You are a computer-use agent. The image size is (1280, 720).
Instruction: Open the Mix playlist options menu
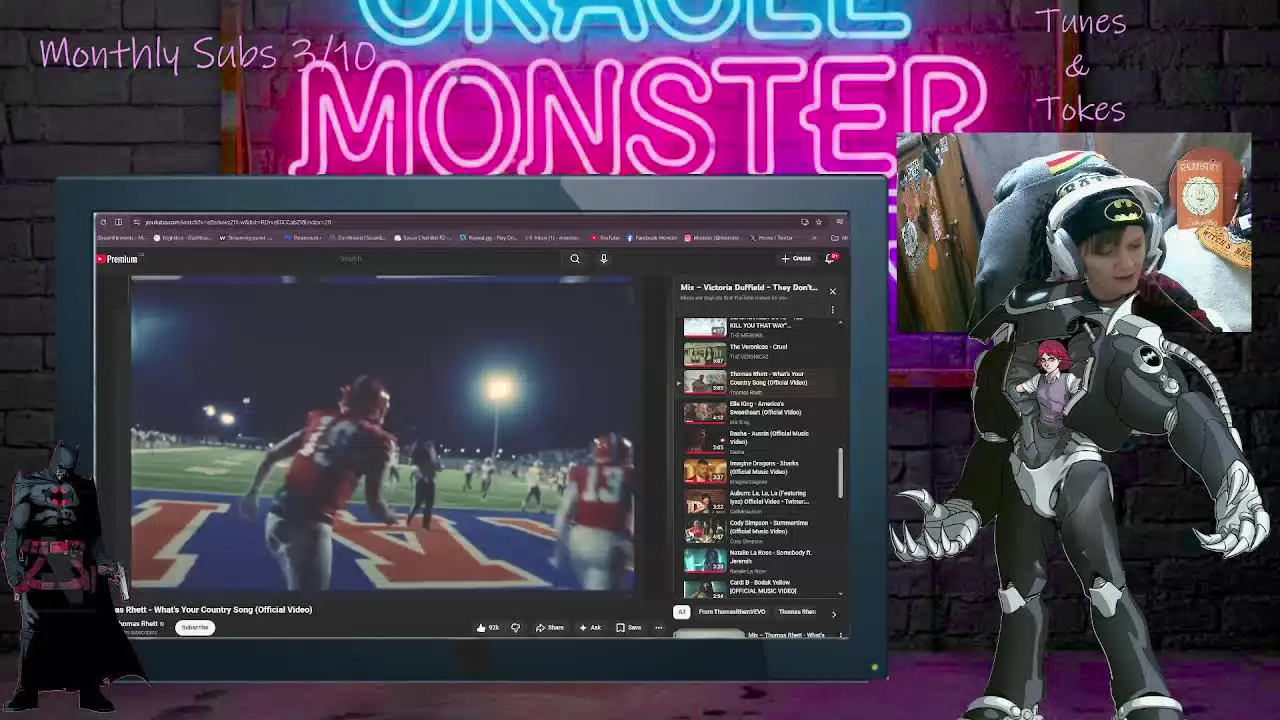pyautogui.click(x=832, y=310)
